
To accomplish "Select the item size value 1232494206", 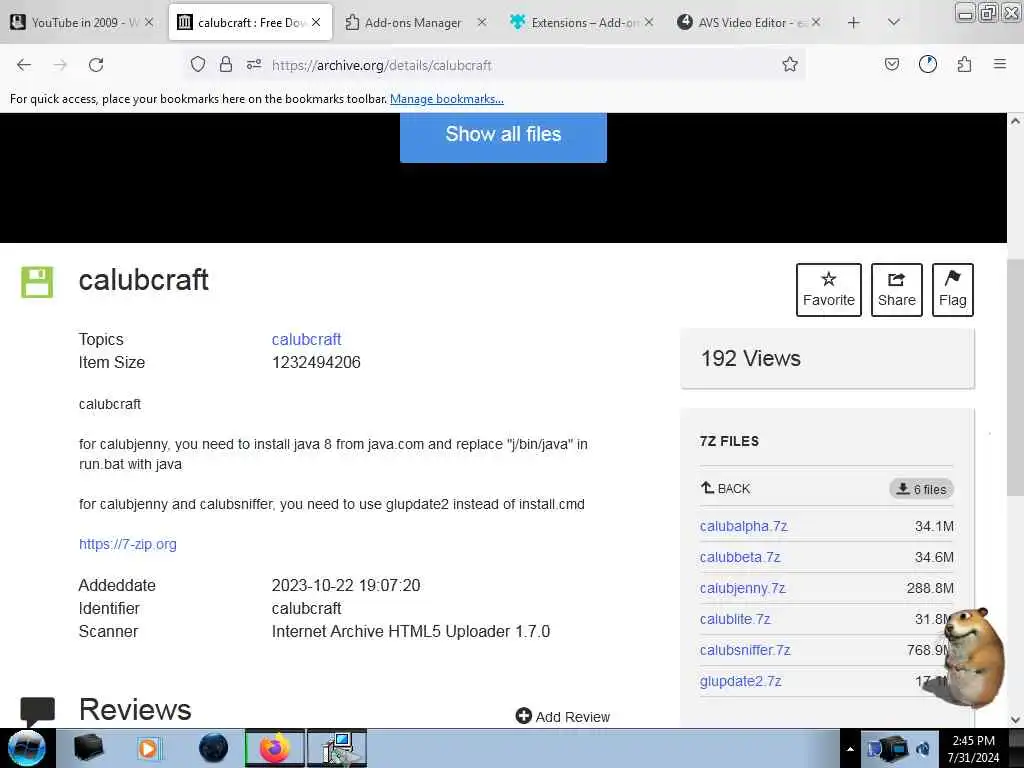I will click(x=316, y=362).
